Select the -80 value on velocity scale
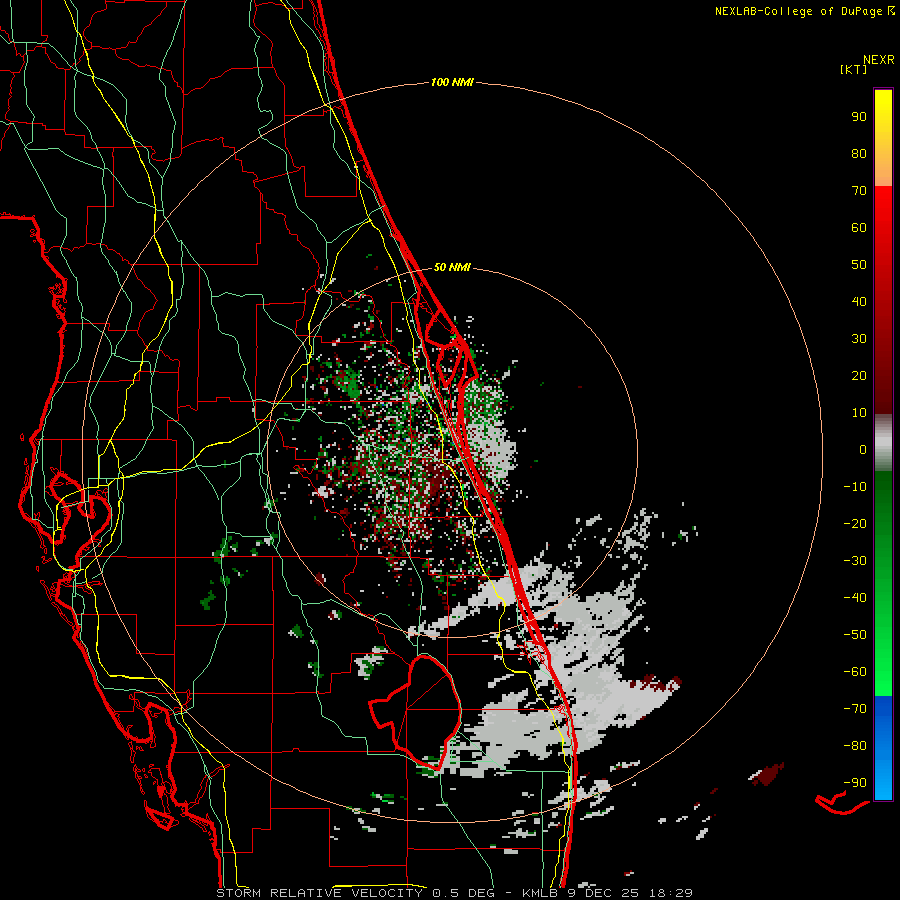The image size is (900, 900). [855, 746]
